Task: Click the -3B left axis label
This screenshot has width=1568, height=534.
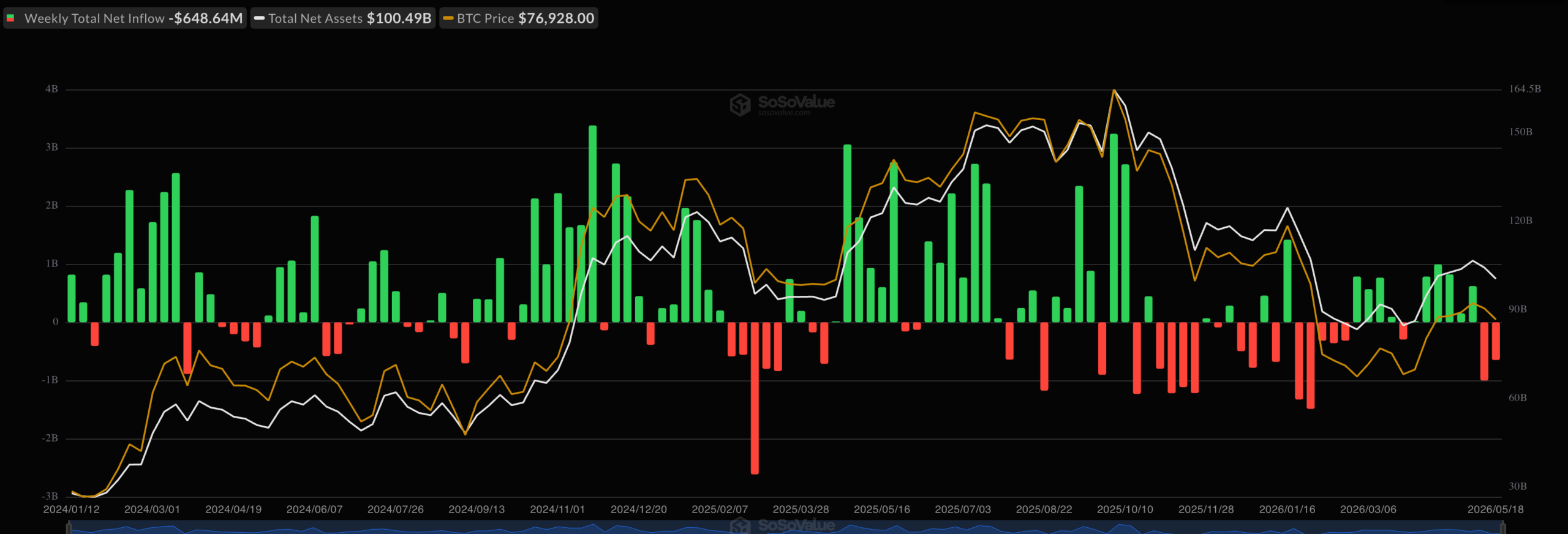Action: coord(50,496)
